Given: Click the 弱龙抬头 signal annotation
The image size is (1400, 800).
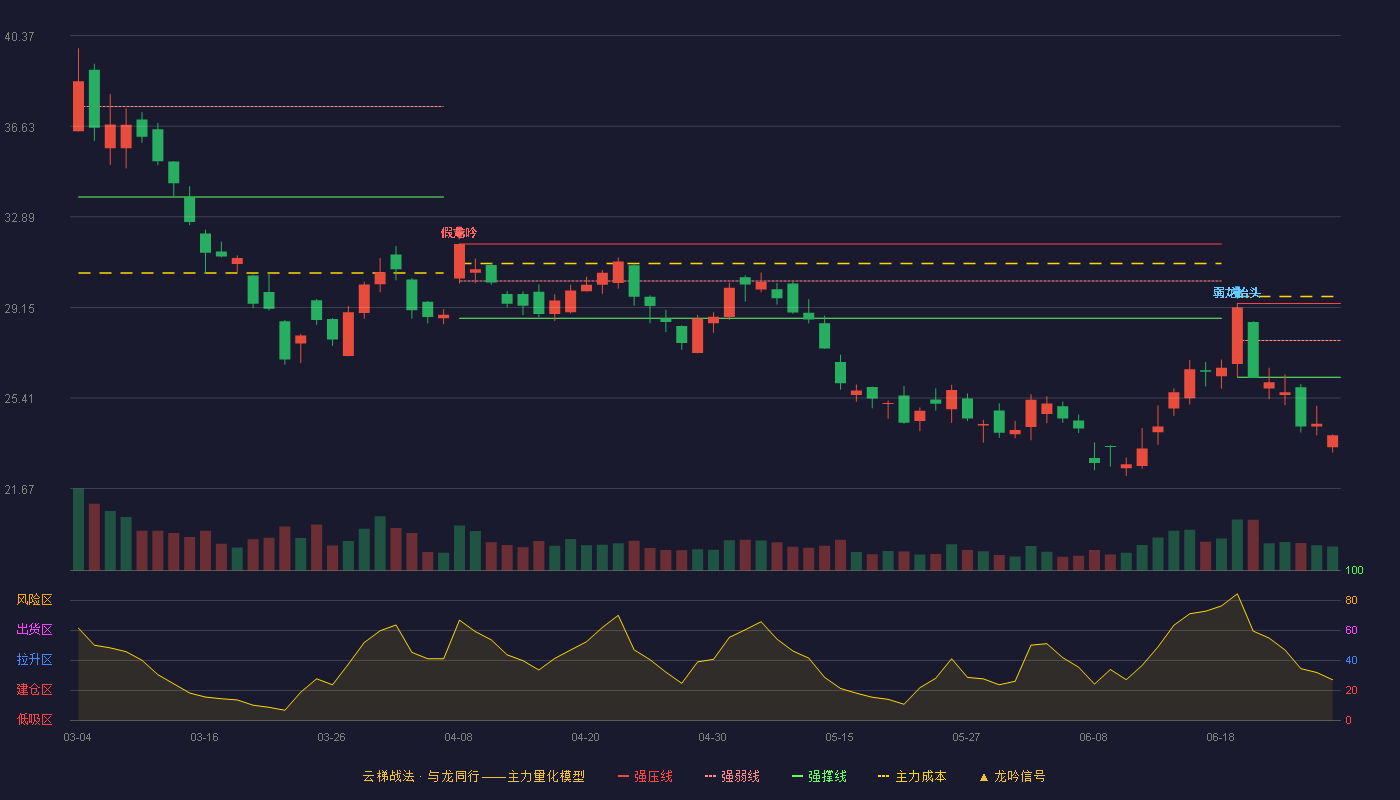Looking at the screenshot, I should 1237,292.
